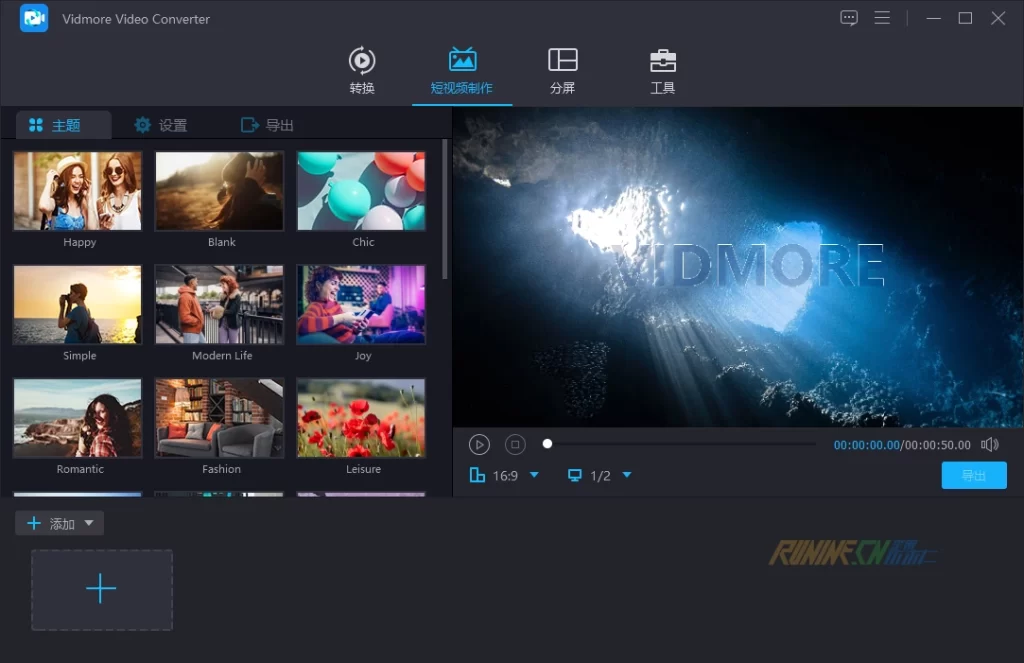
Task: Select the MV maker (短视频制作) module
Action: tap(462, 62)
